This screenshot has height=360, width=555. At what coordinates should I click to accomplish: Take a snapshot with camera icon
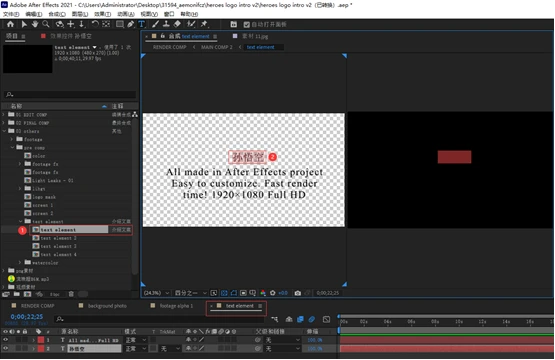[298, 293]
